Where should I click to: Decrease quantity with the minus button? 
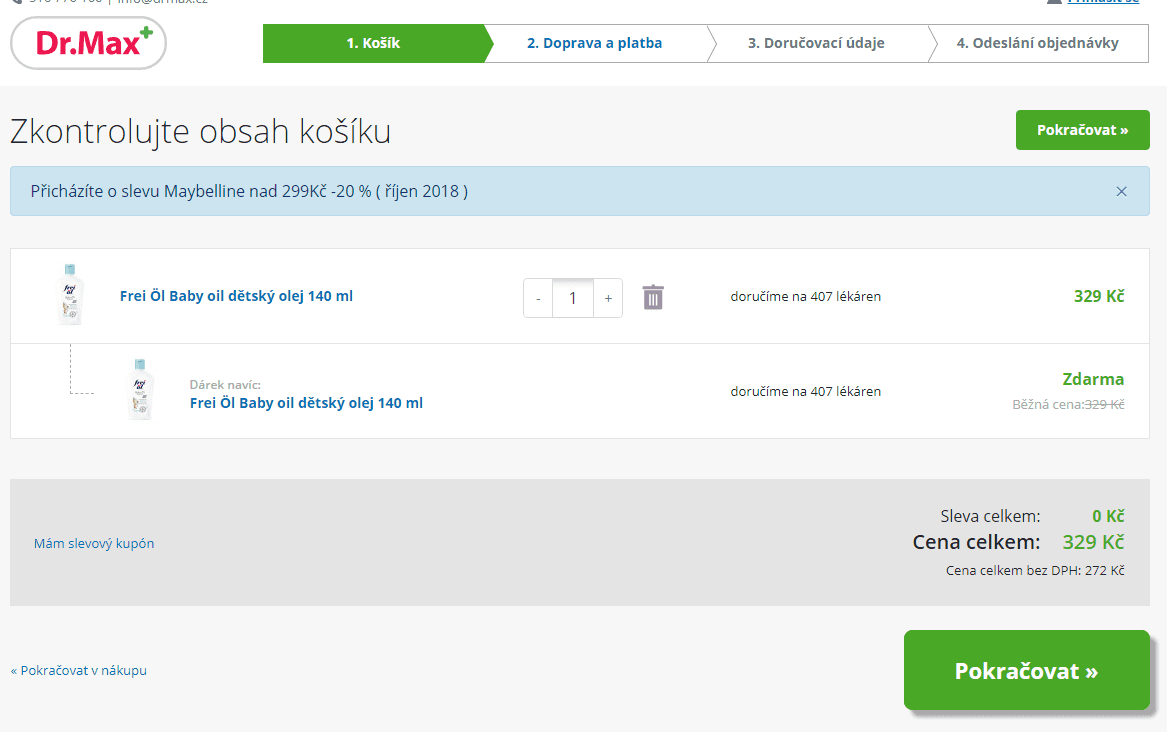click(538, 298)
